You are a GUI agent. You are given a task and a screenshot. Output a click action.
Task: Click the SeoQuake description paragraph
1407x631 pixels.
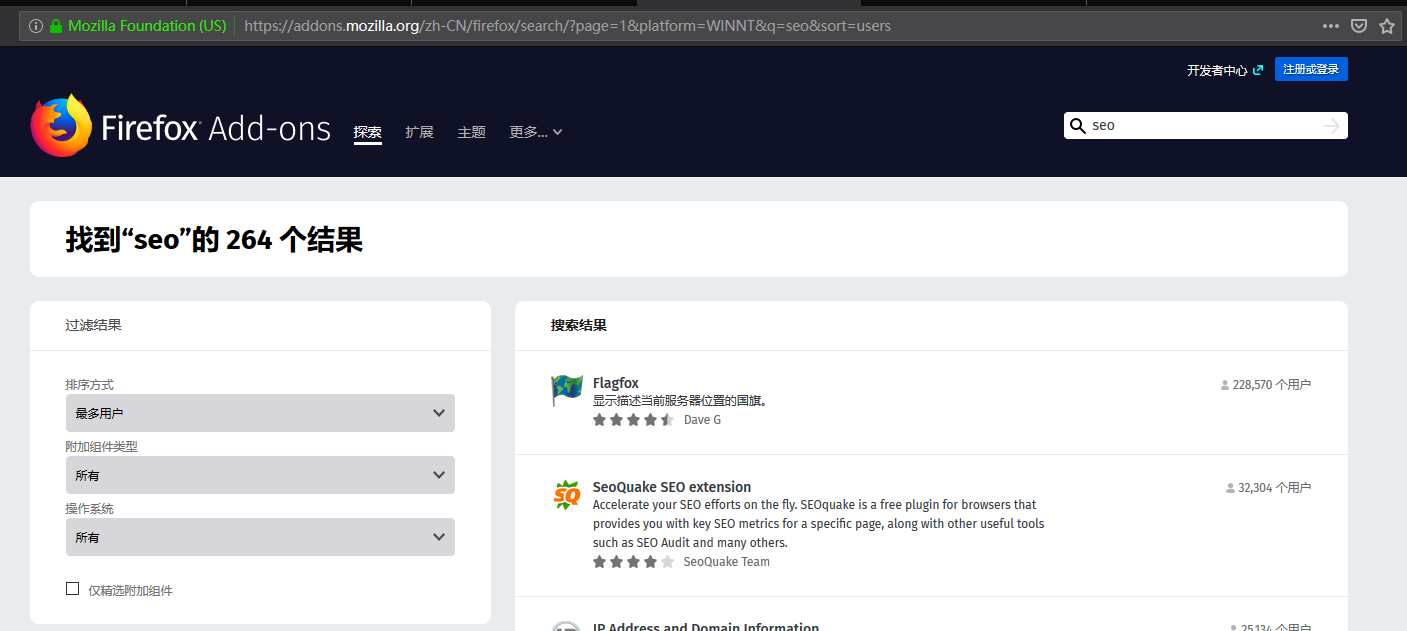click(x=819, y=524)
